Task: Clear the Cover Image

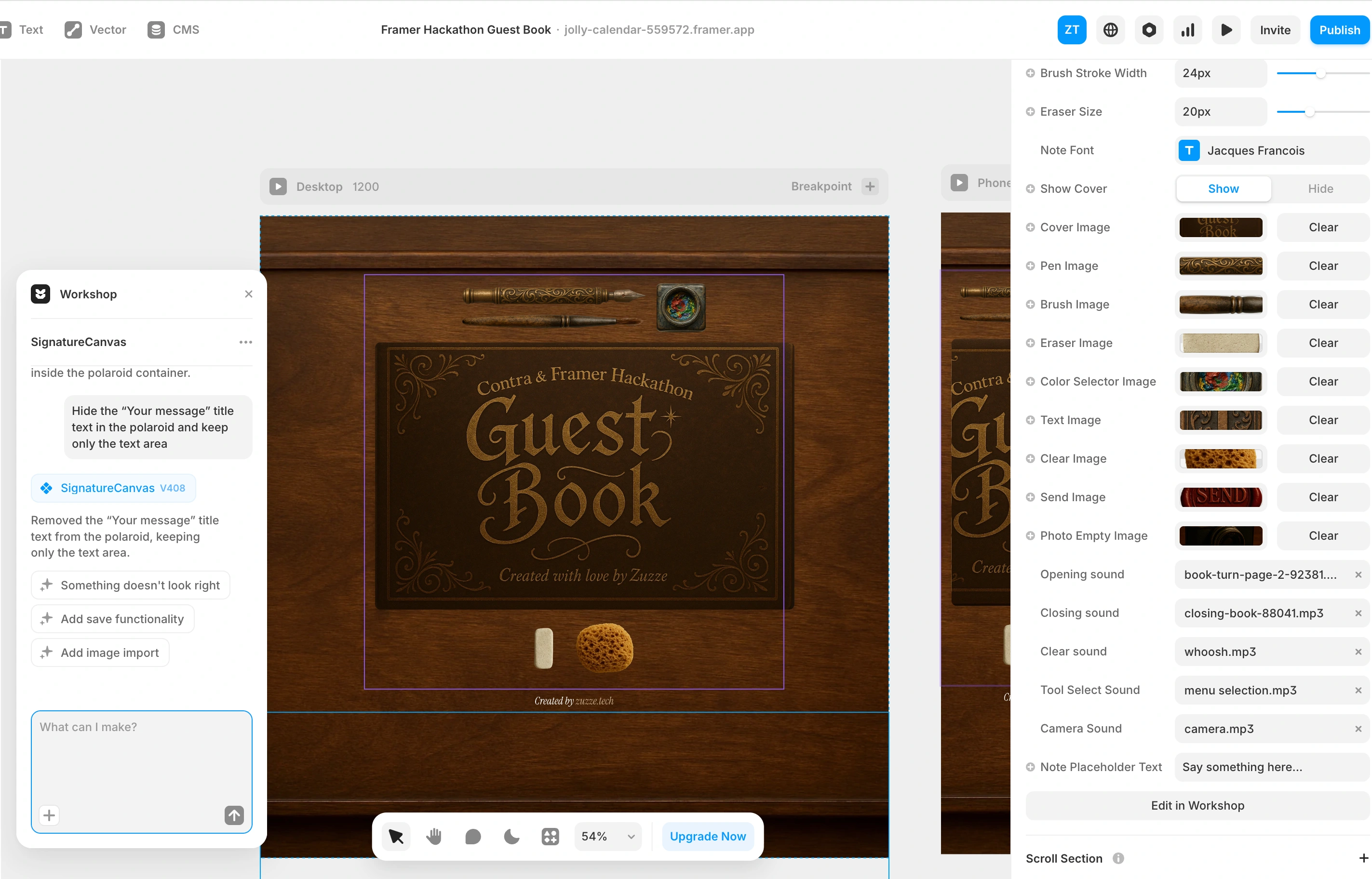Action: 1323,227
